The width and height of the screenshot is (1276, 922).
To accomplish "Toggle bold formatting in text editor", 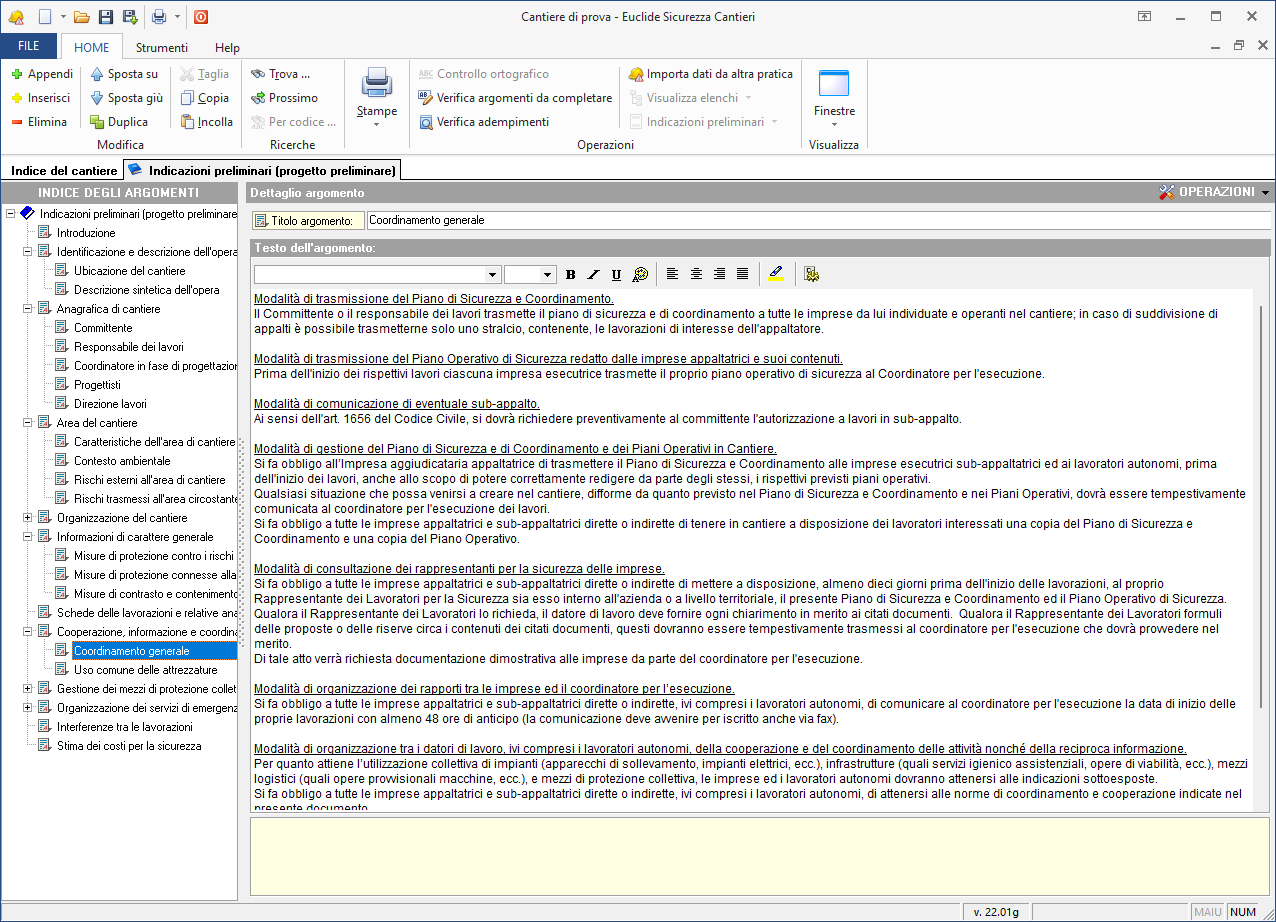I will click(570, 274).
